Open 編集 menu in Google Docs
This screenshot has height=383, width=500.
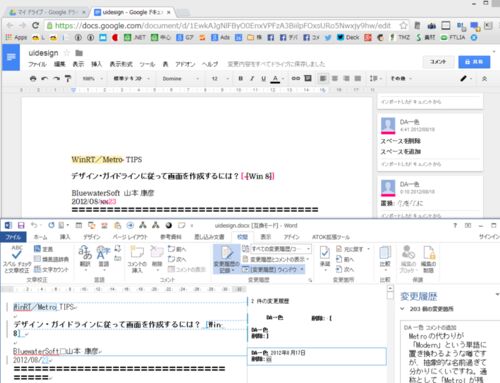(59, 64)
